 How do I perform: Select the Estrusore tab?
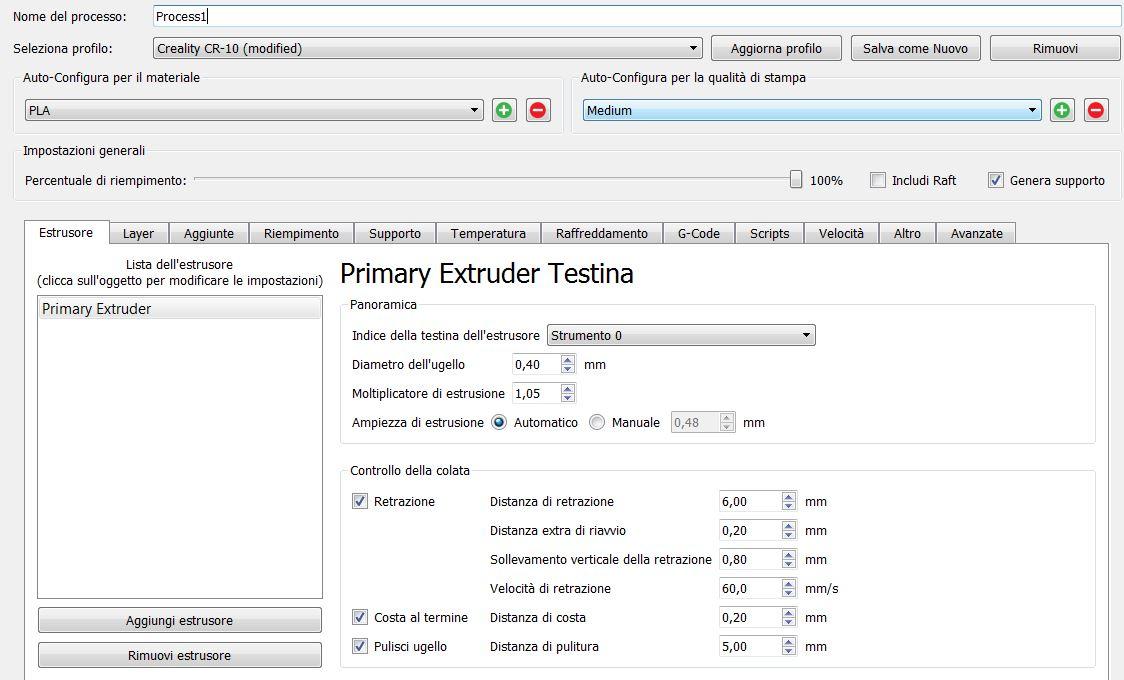click(66, 233)
